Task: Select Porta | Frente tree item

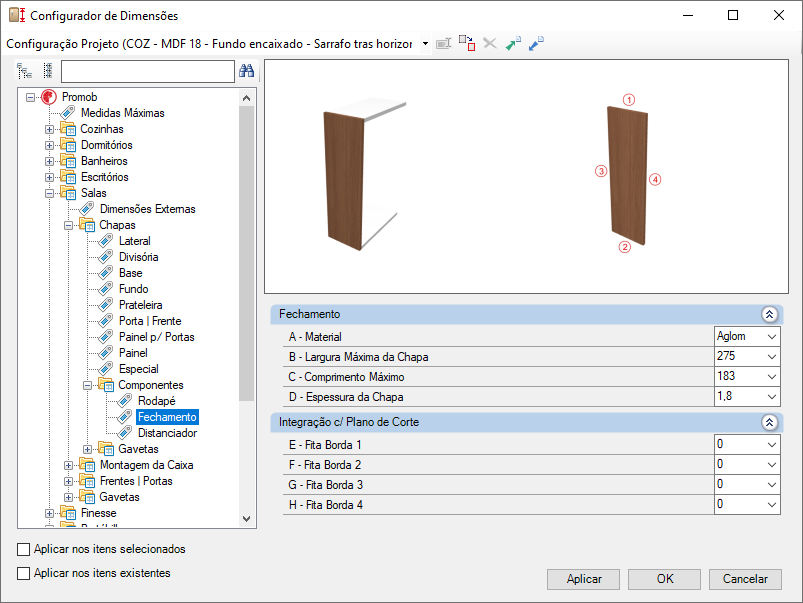Action: [x=150, y=321]
